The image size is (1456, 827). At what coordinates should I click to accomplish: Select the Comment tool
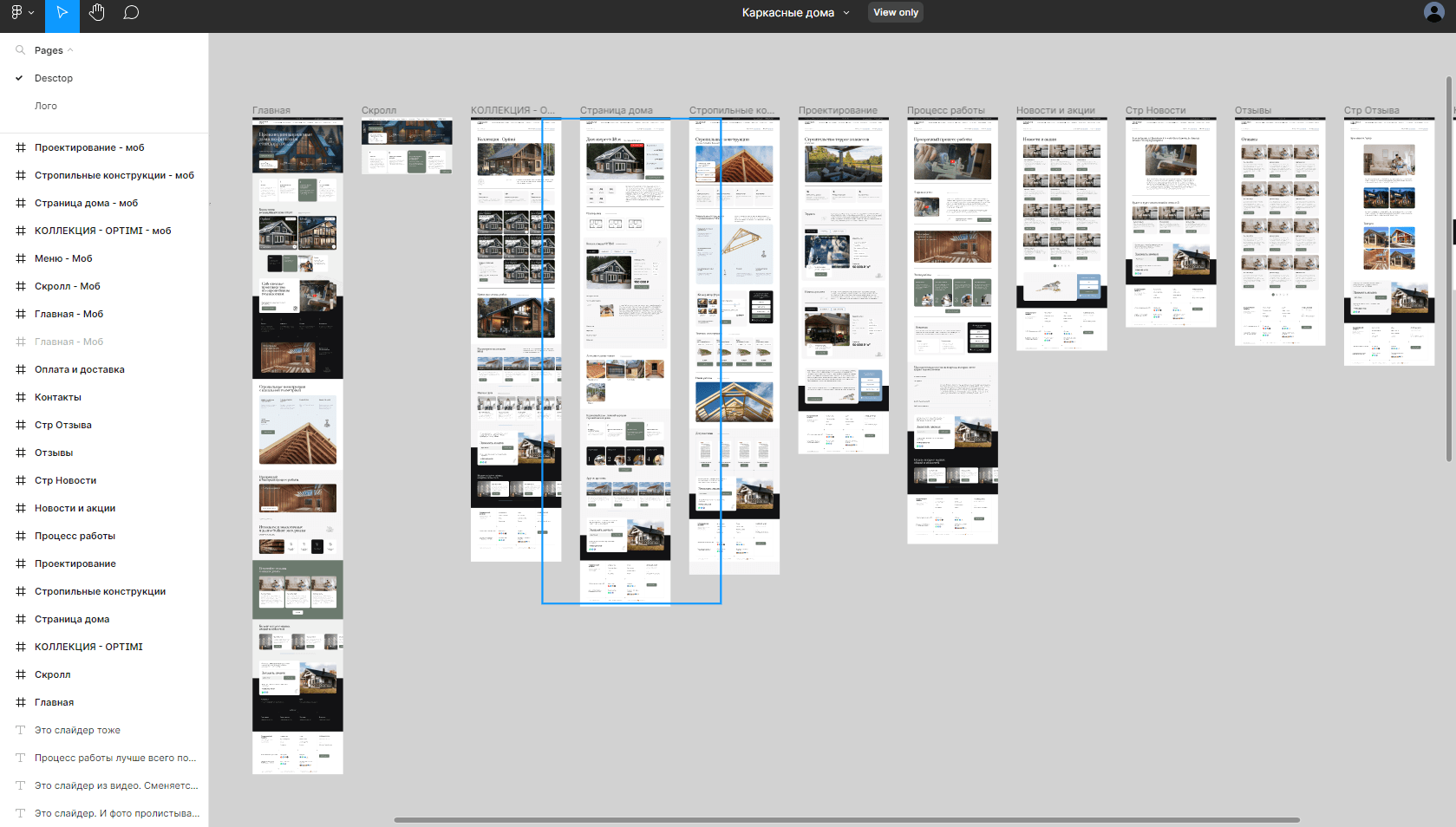(131, 13)
